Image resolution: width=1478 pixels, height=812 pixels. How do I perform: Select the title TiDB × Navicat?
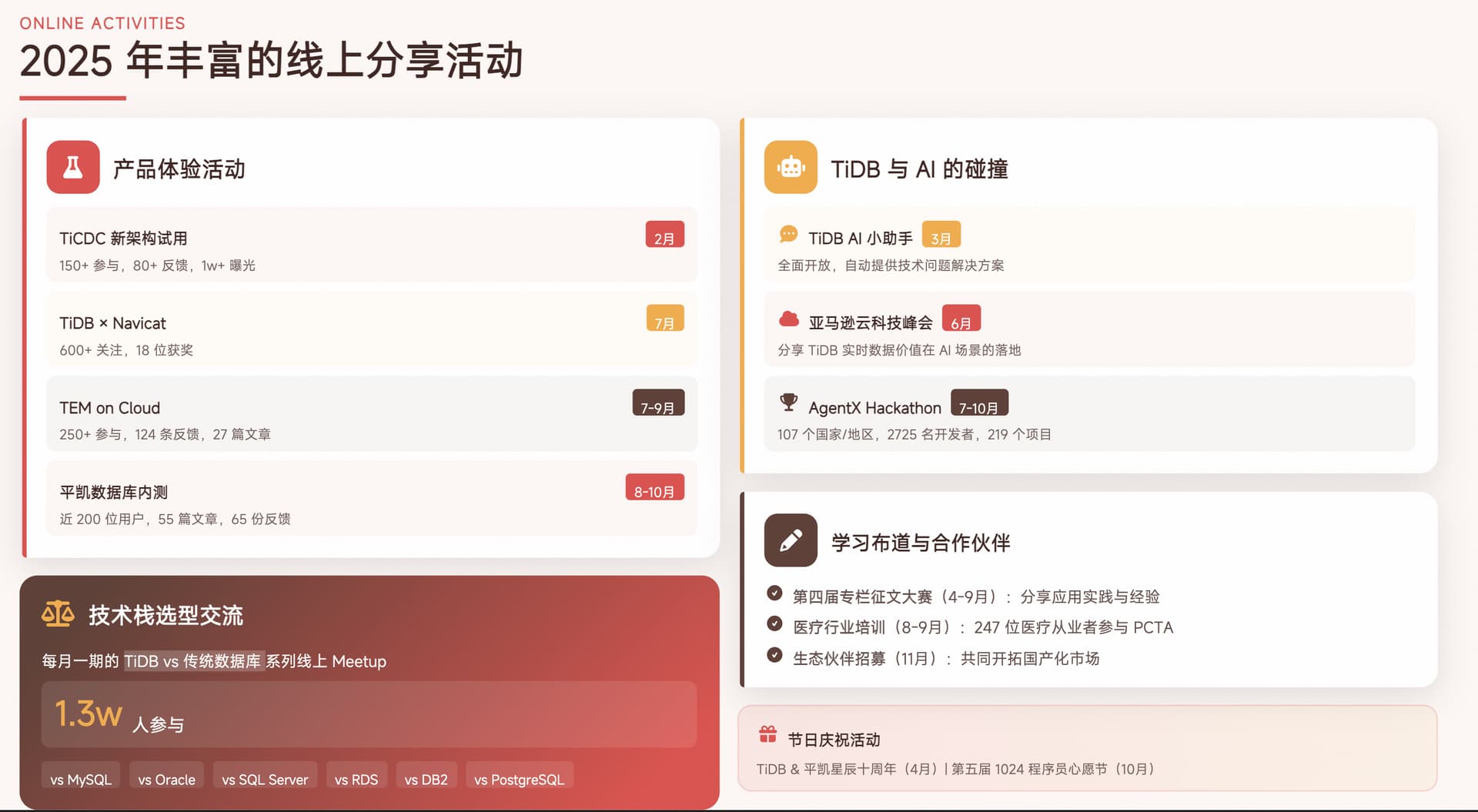[x=112, y=323]
